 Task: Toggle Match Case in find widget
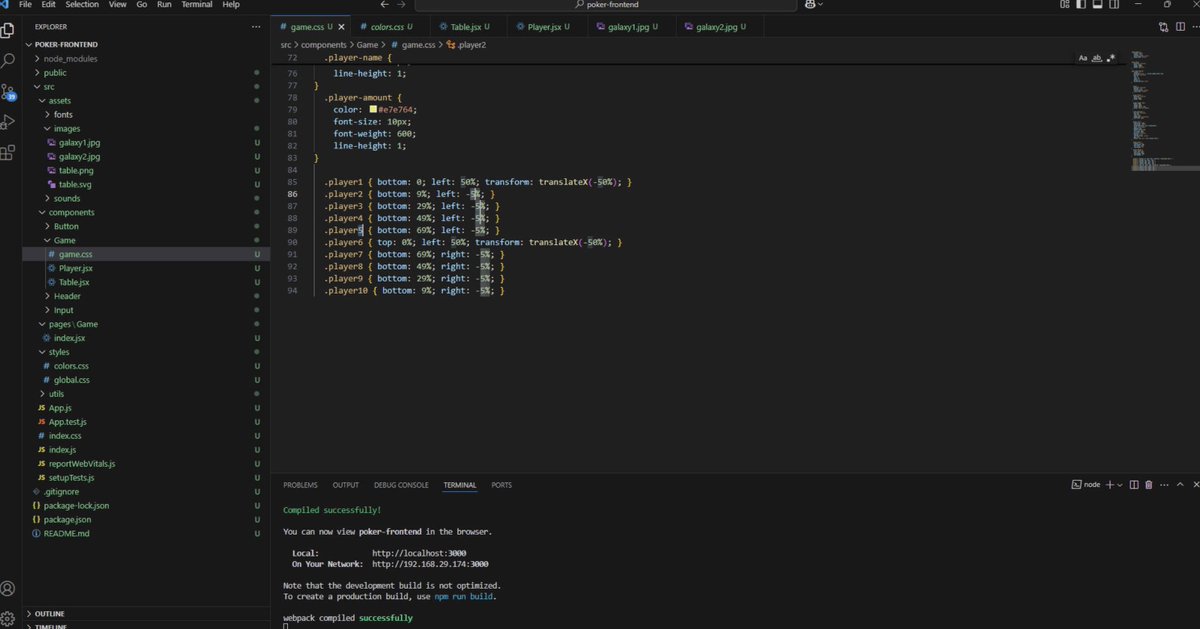1083,58
